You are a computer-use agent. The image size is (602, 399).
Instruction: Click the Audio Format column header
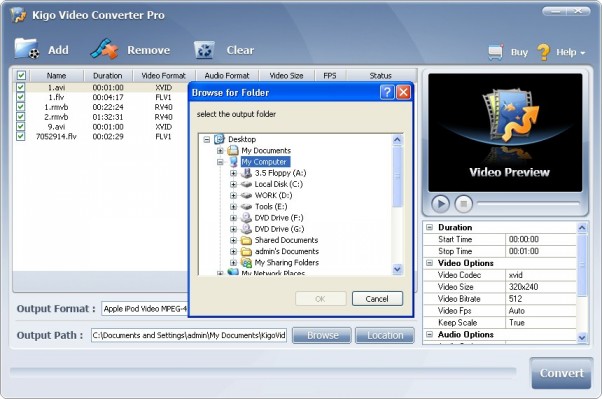click(227, 76)
